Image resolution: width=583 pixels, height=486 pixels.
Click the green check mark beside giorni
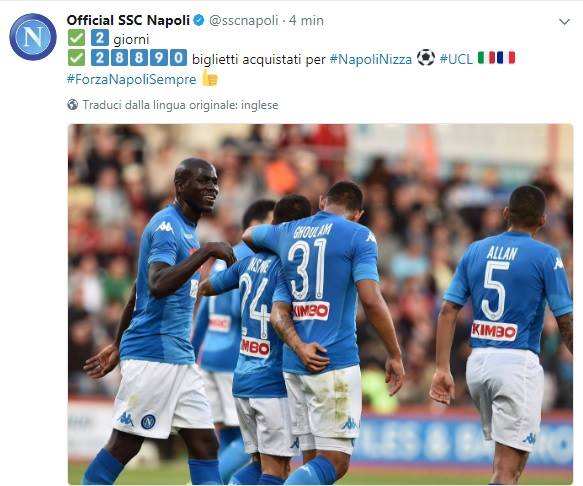point(76,38)
